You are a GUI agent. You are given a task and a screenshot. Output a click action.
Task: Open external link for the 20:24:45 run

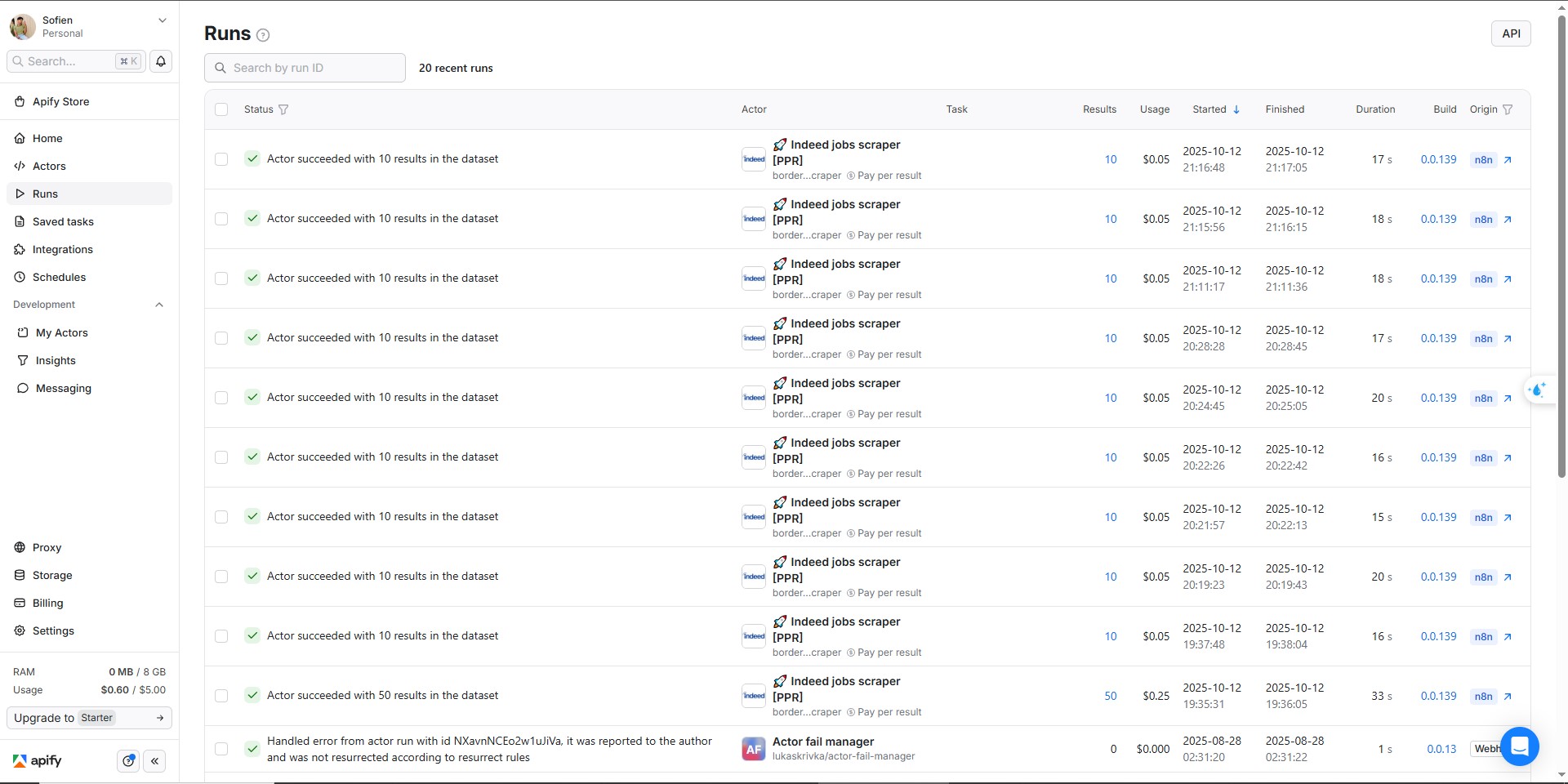pos(1508,399)
